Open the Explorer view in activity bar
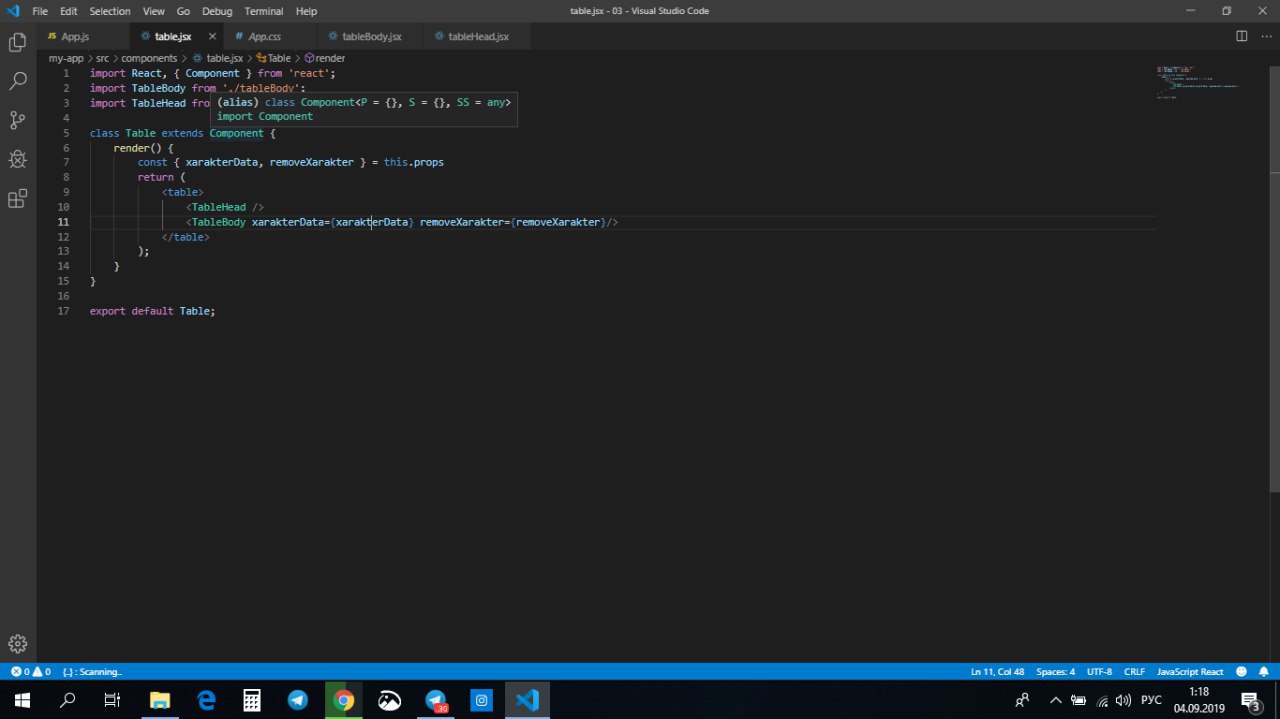1280x719 pixels. click(x=17, y=43)
